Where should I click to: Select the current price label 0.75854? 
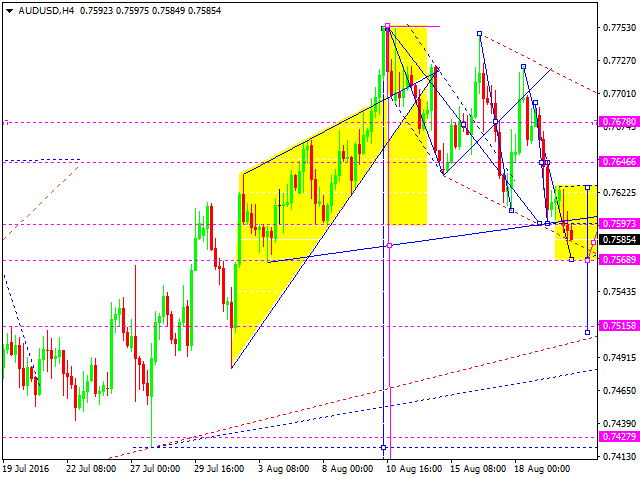[x=619, y=240]
